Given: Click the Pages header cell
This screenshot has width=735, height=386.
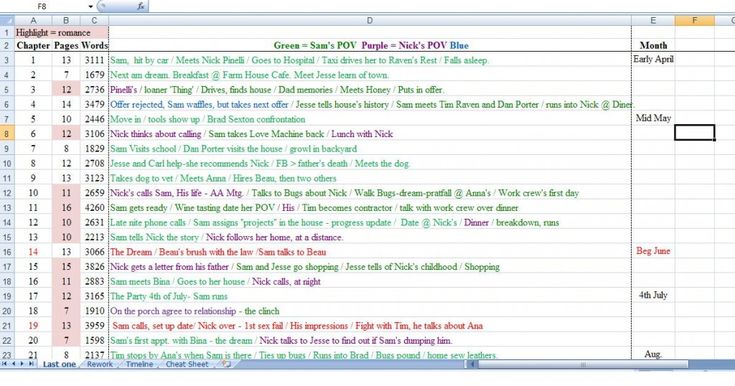Looking at the screenshot, I should [x=66, y=45].
